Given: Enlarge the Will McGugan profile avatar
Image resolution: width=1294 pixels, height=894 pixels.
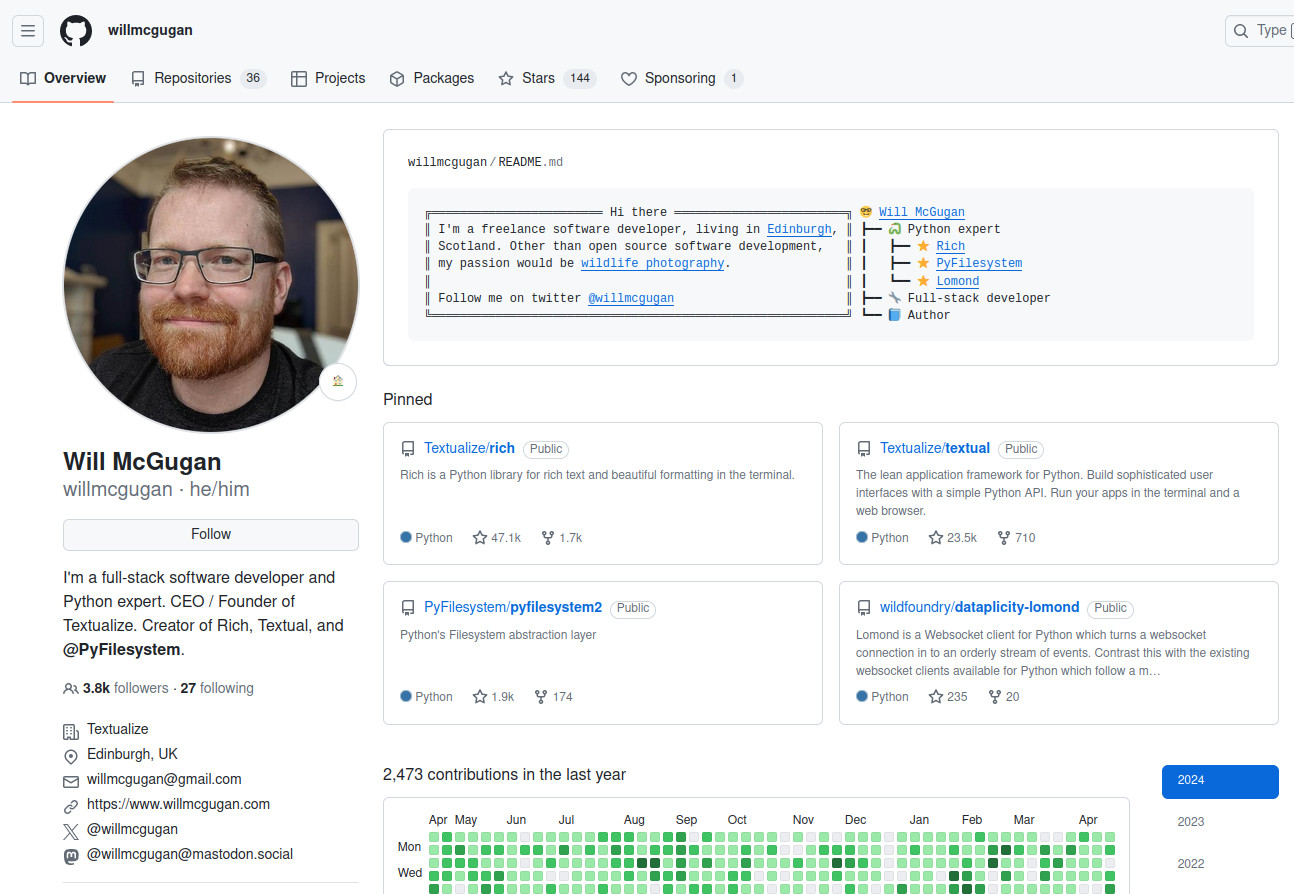Looking at the screenshot, I should [211, 285].
